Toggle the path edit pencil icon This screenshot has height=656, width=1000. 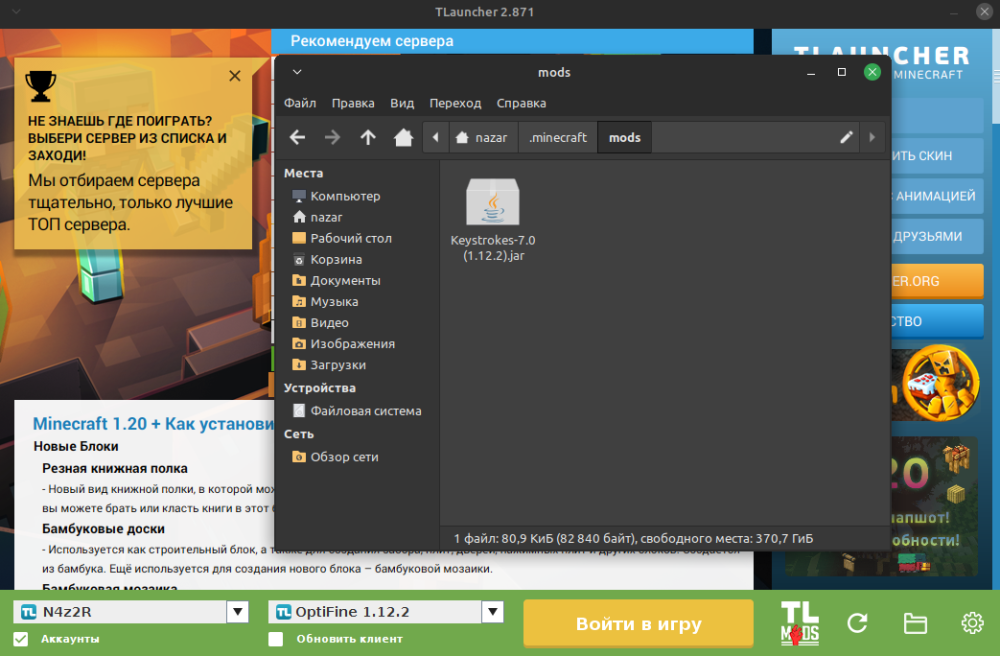pyautogui.click(x=846, y=137)
